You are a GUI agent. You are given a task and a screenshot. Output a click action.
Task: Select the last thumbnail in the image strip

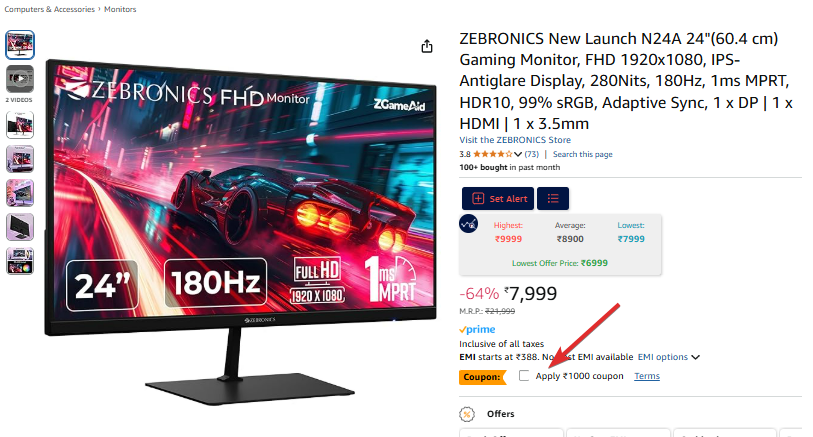tap(20, 261)
